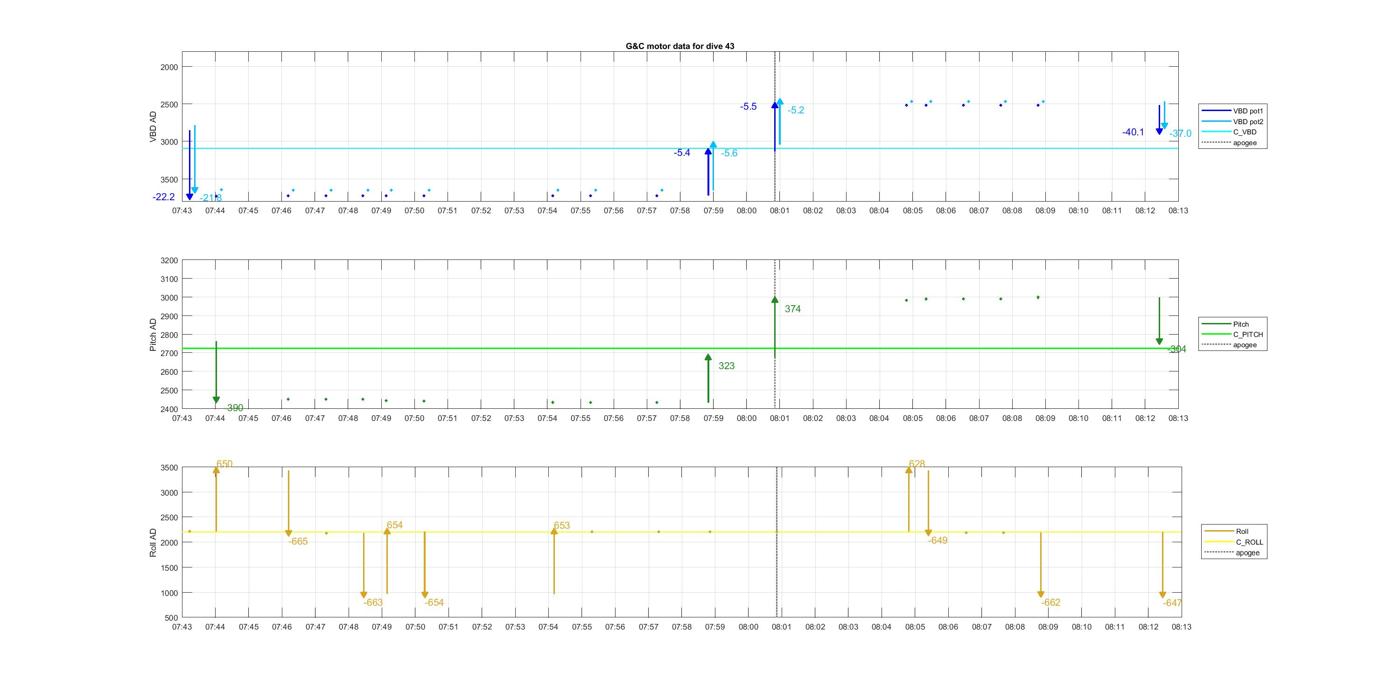Click the "2000" tick on VBD axis
This screenshot has width=1400, height=693.
click(169, 67)
